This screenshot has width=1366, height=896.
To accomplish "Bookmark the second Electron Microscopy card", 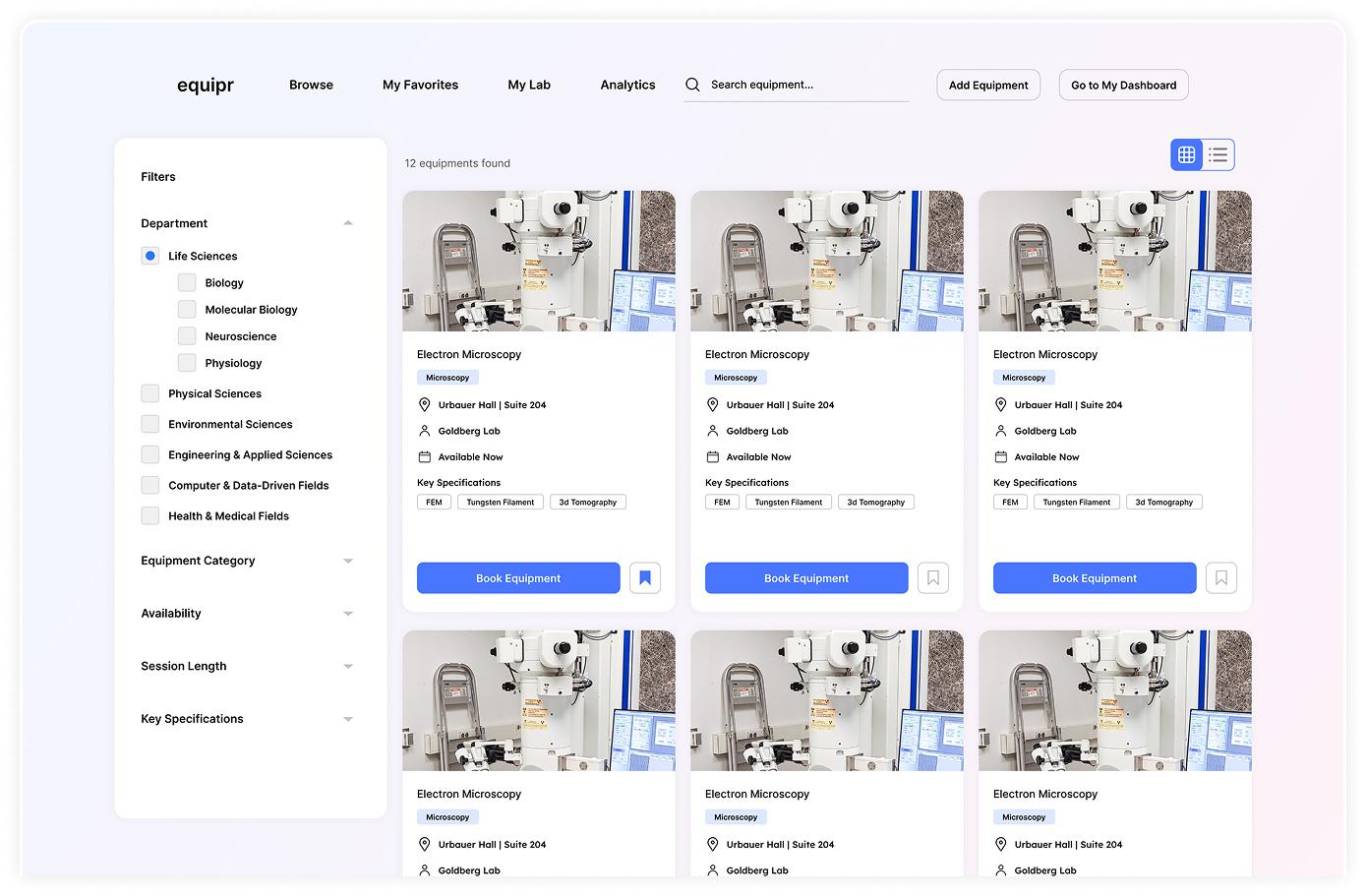I will (x=933, y=577).
